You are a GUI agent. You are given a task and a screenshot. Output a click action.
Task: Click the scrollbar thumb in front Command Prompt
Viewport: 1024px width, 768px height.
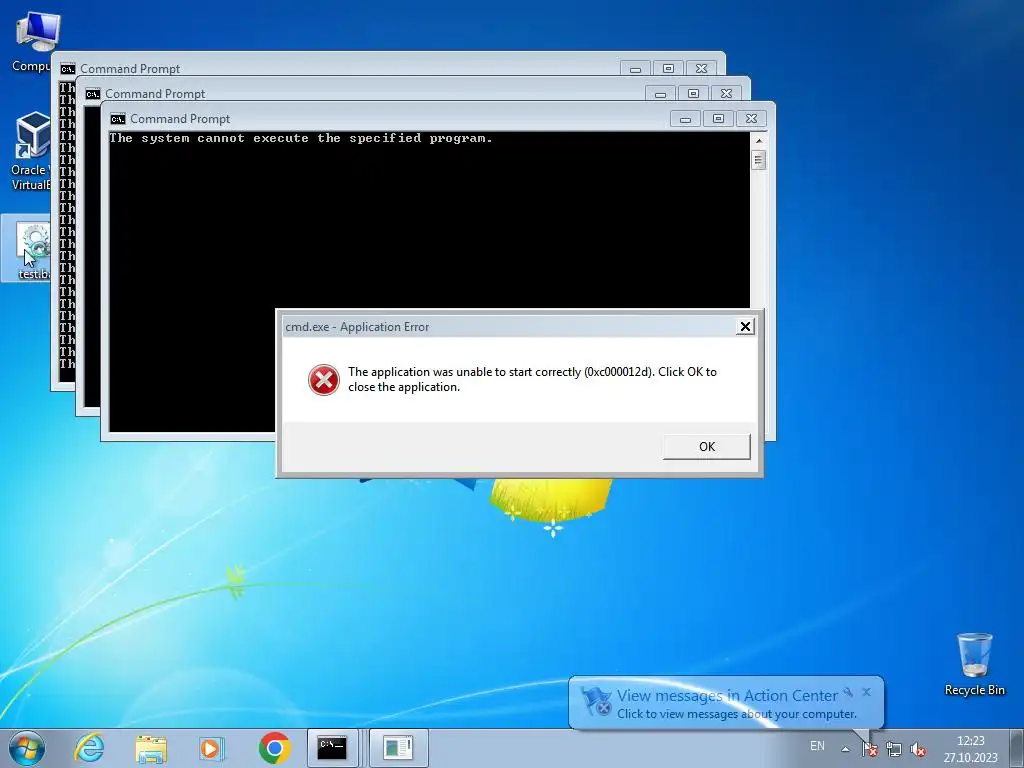(758, 159)
